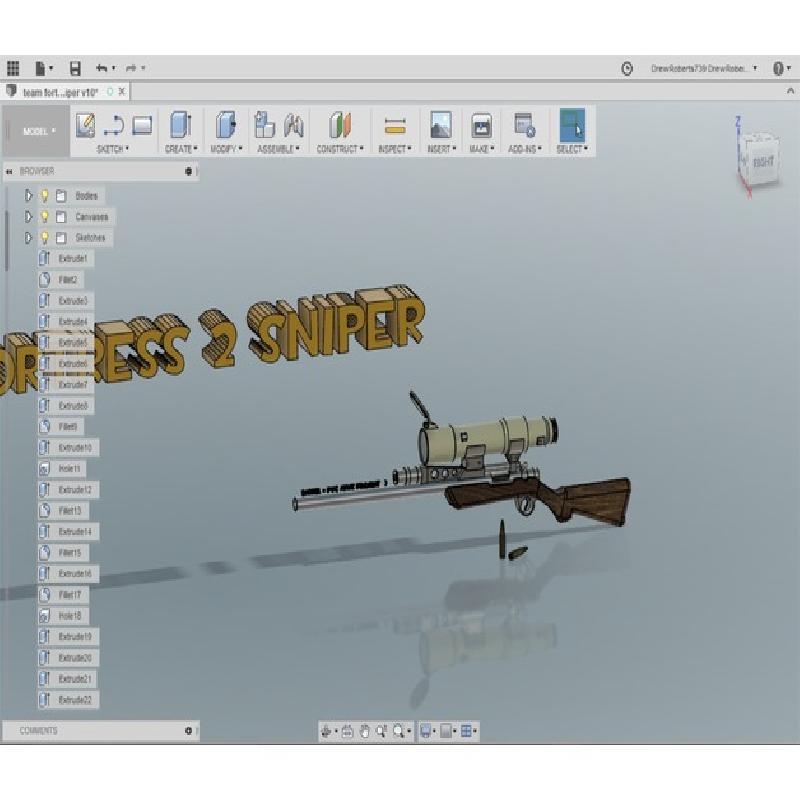
Task: Click the Undo arrow
Action: pyautogui.click(x=102, y=68)
